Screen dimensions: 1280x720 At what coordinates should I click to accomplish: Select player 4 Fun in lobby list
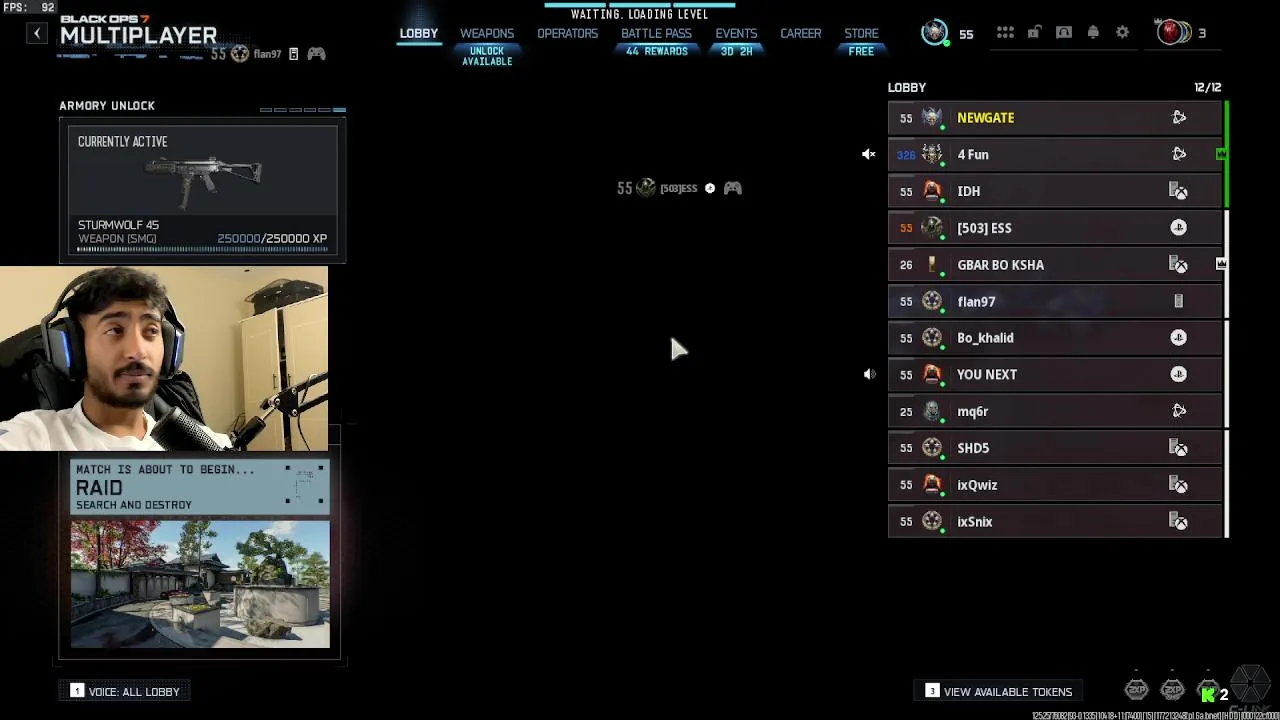click(1055, 155)
